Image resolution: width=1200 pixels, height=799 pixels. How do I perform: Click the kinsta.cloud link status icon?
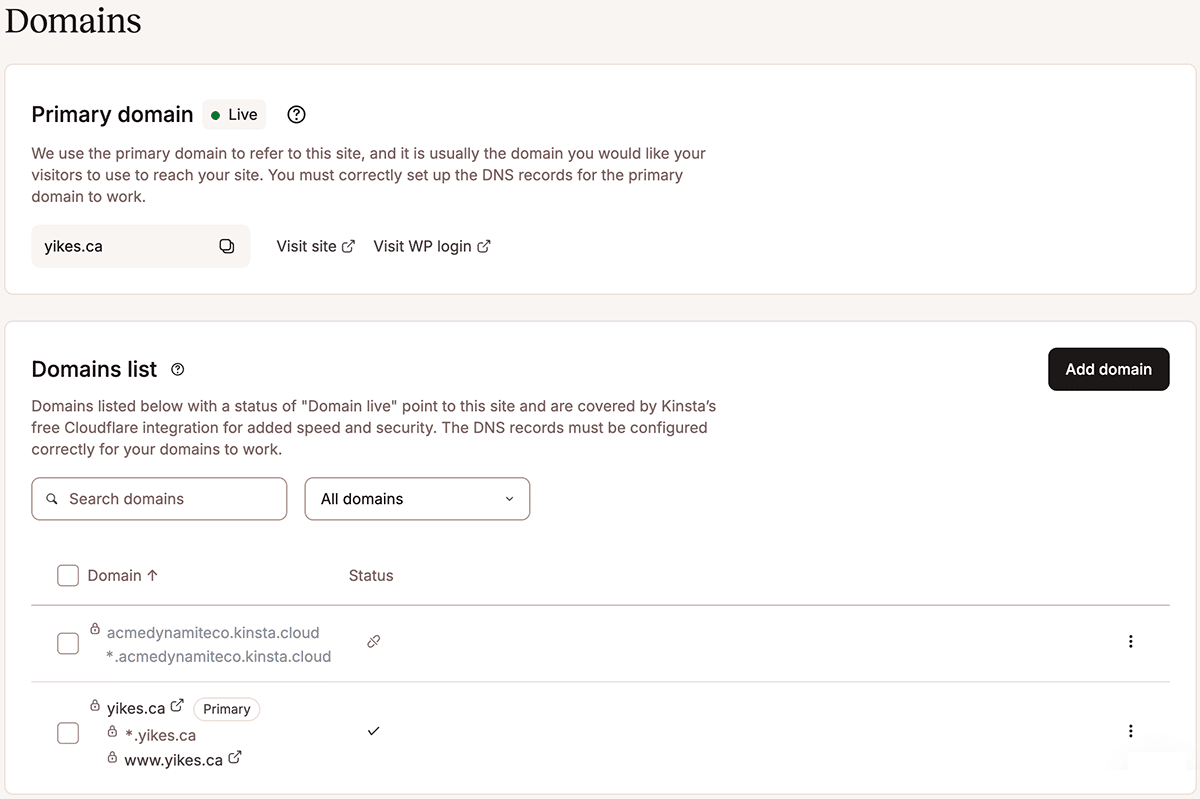pyautogui.click(x=373, y=642)
